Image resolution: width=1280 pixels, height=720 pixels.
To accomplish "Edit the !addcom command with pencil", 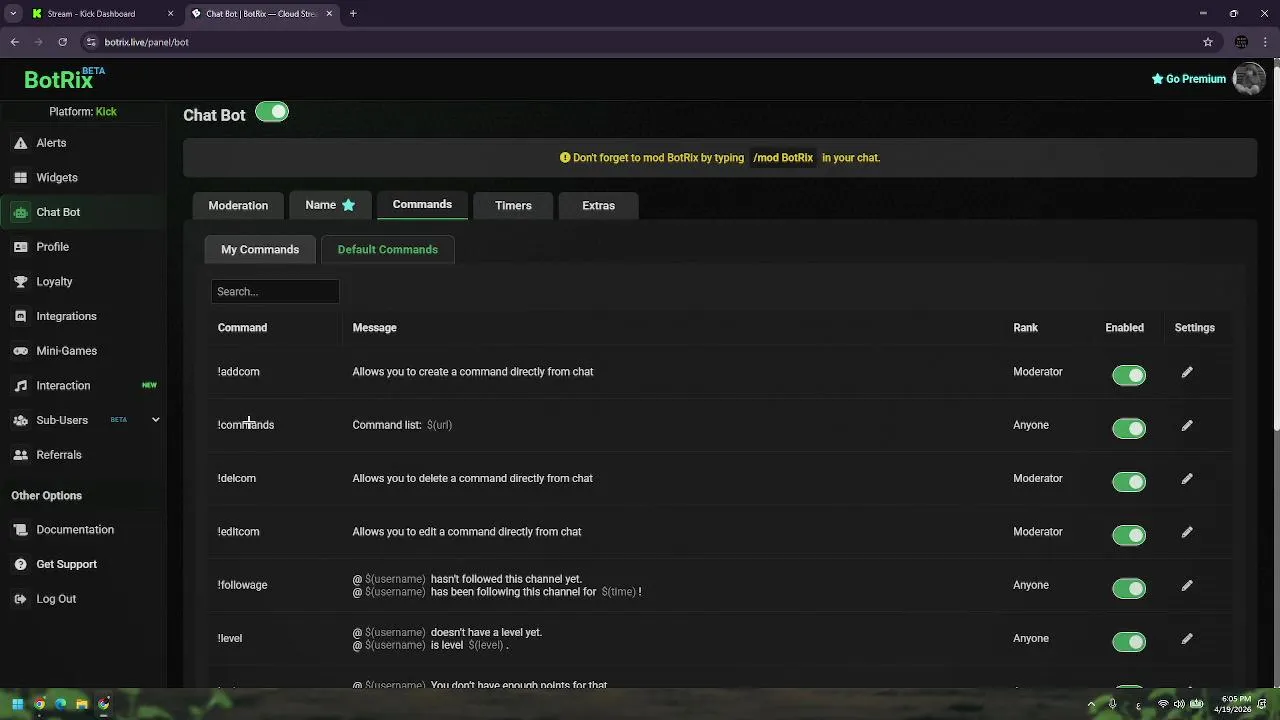I will pyautogui.click(x=1187, y=372).
